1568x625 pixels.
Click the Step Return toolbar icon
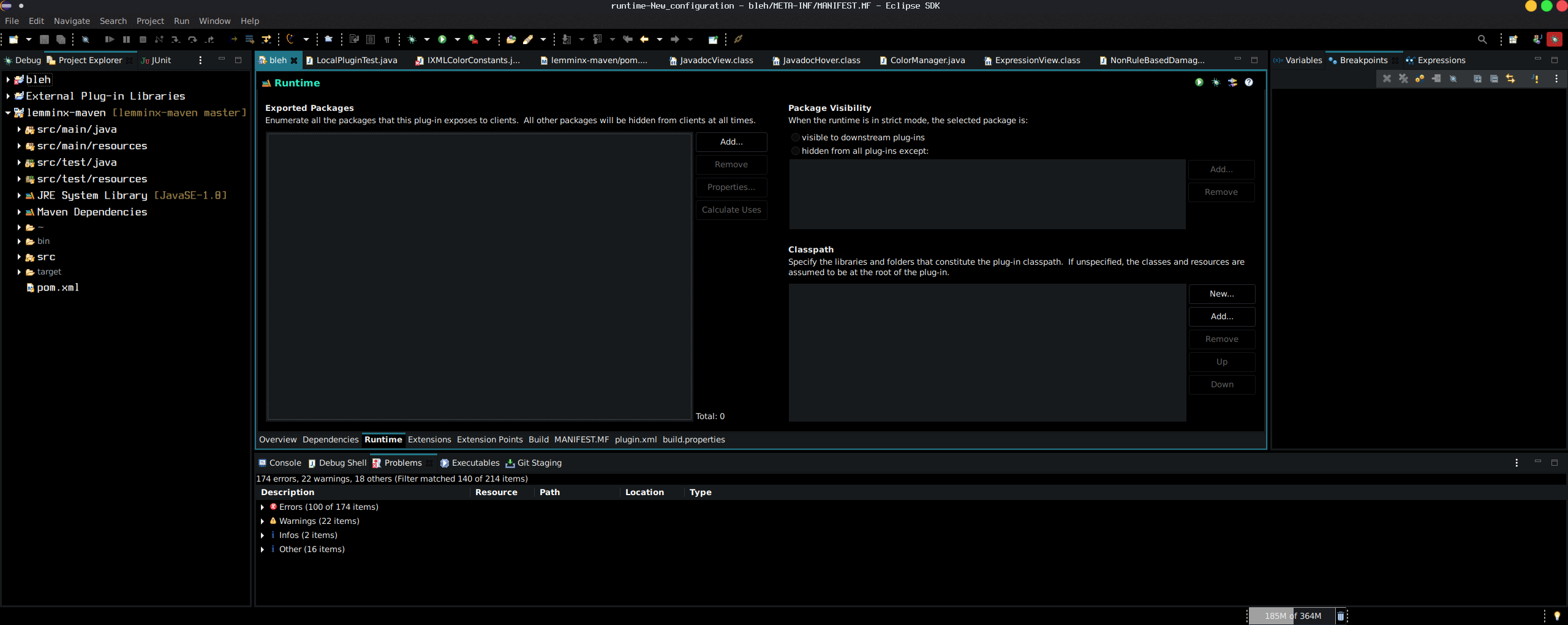(209, 39)
